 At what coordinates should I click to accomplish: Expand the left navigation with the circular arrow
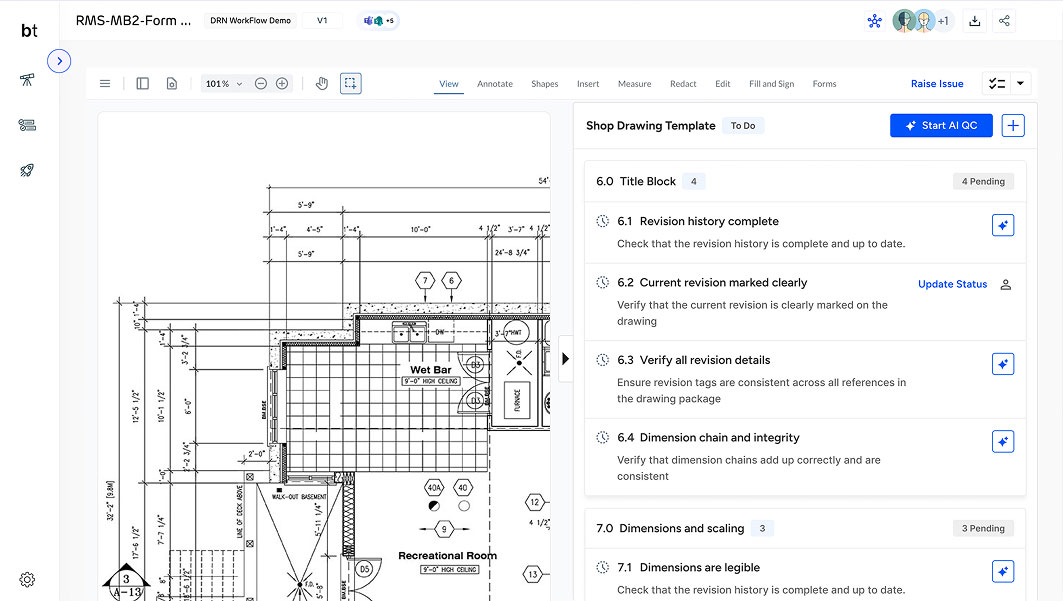click(x=59, y=60)
